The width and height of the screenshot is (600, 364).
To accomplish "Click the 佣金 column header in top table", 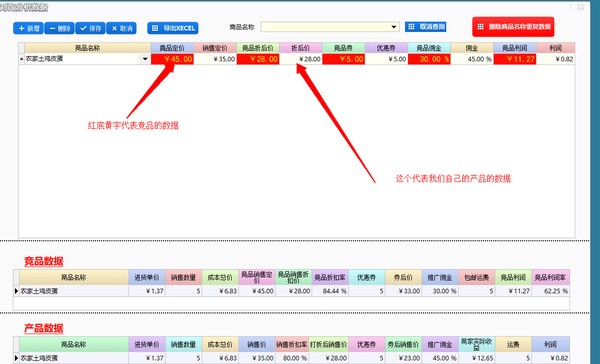I will pos(472,48).
